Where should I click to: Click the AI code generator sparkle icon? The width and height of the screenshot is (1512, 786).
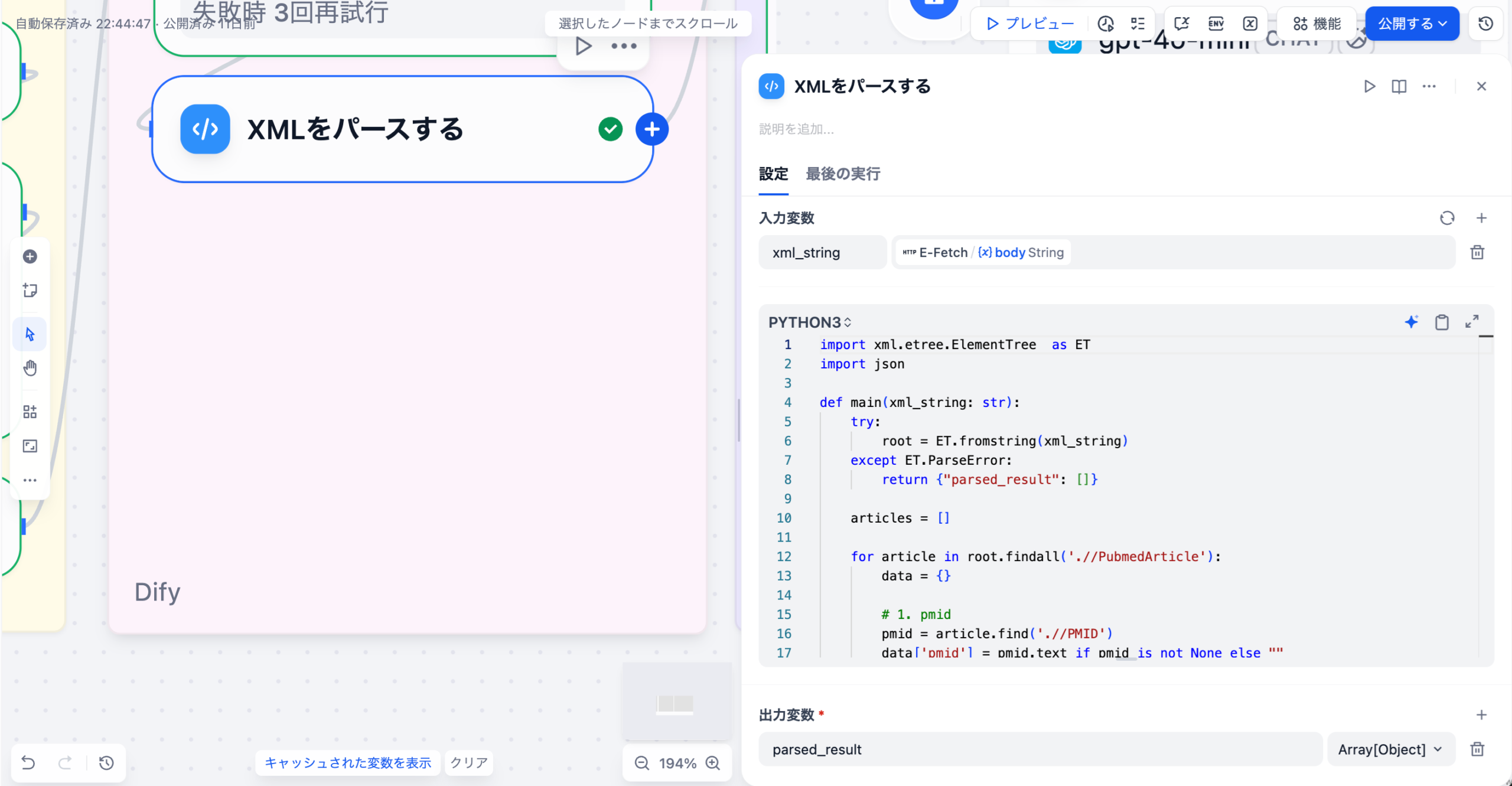tap(1411, 322)
